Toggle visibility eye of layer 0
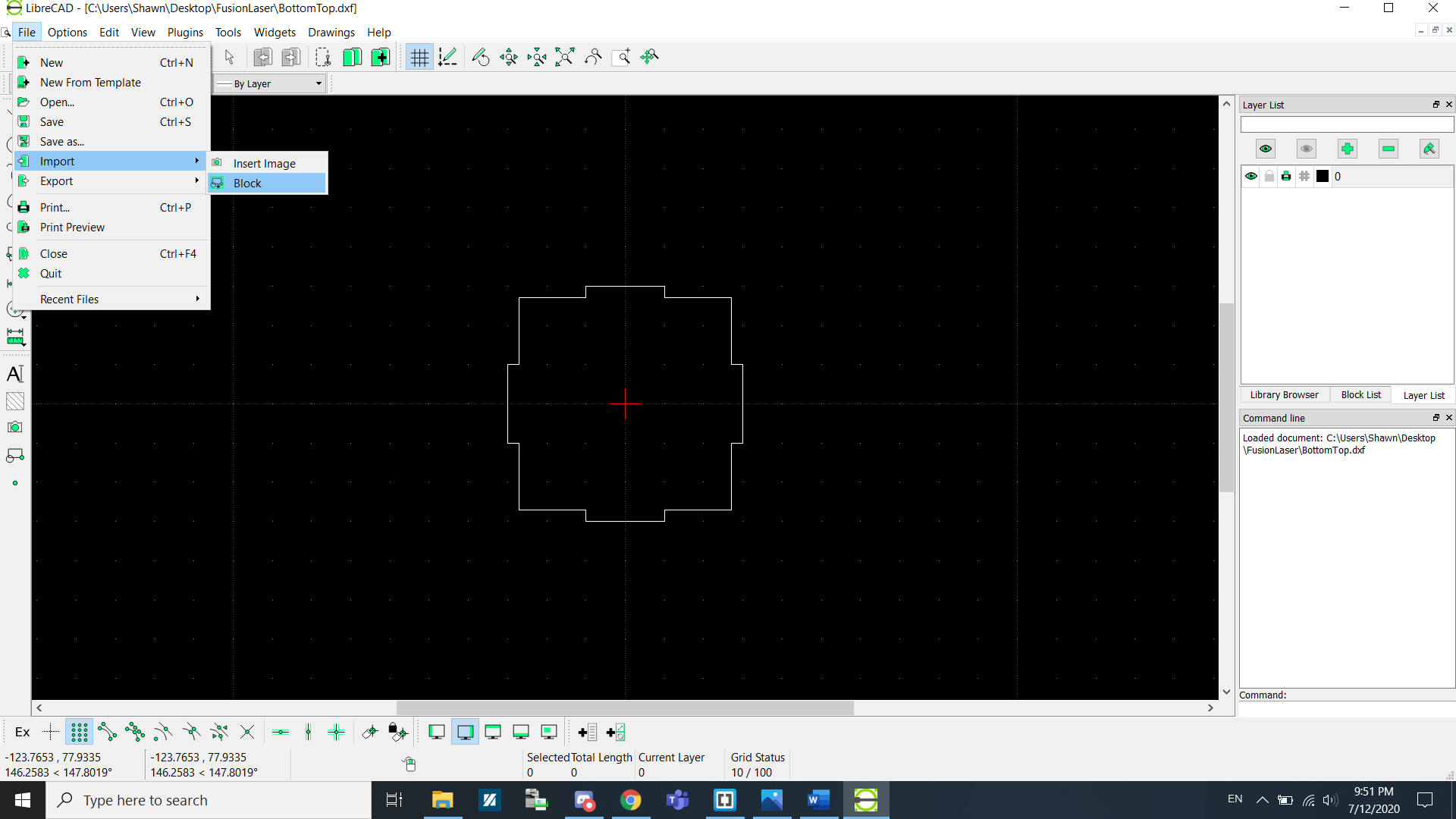 (1251, 176)
